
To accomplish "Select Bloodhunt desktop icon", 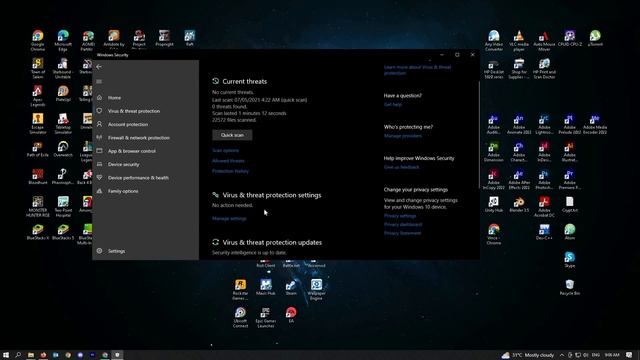I will pos(38,177).
